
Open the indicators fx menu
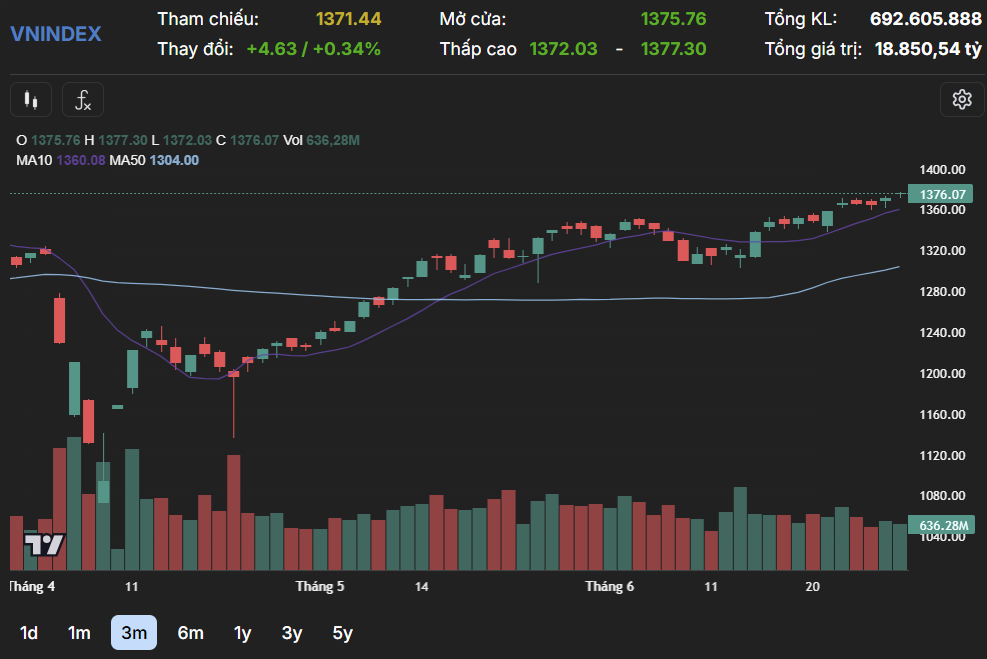pyautogui.click(x=82, y=99)
